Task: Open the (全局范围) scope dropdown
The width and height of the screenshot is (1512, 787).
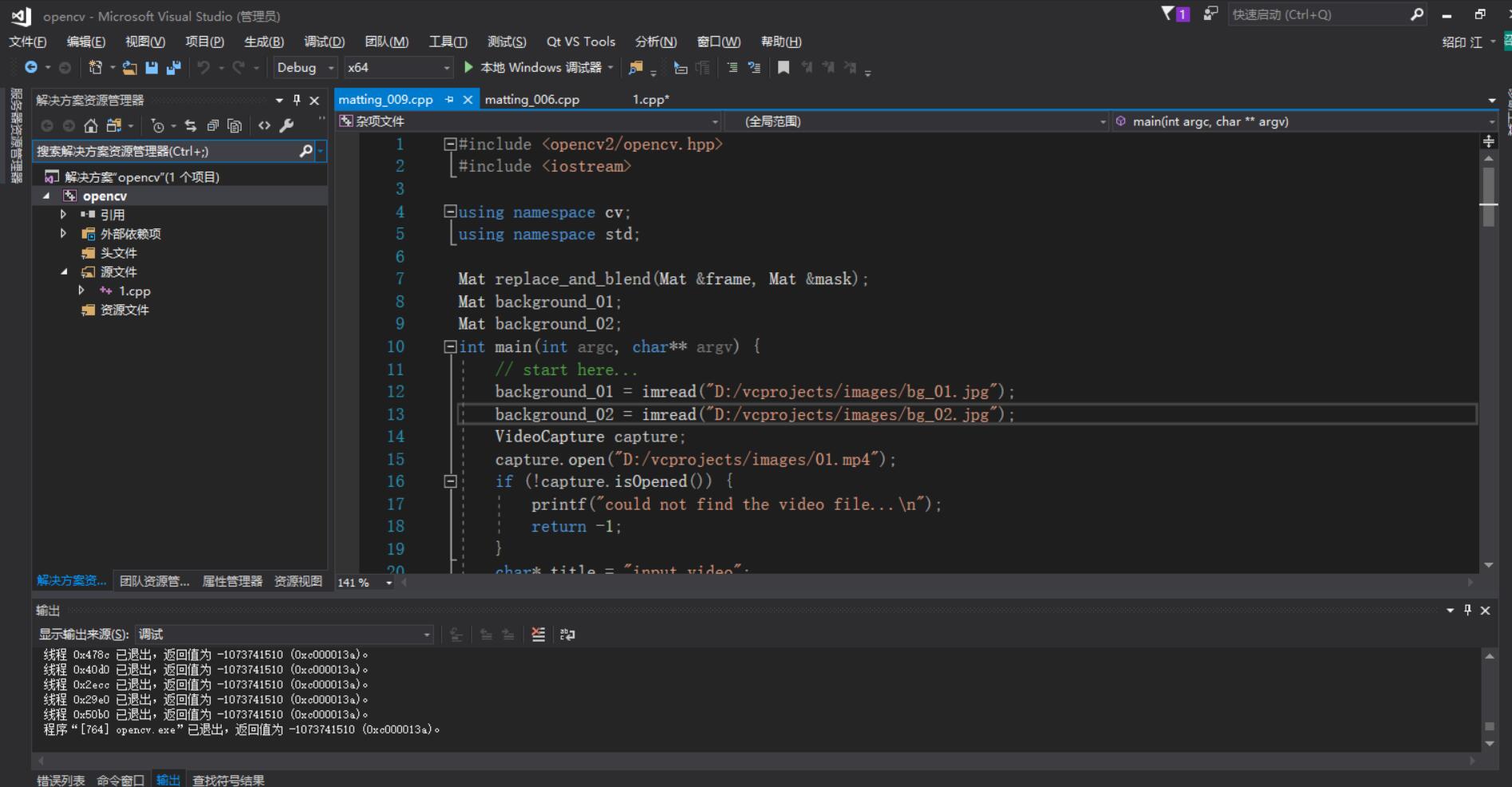Action: [917, 121]
